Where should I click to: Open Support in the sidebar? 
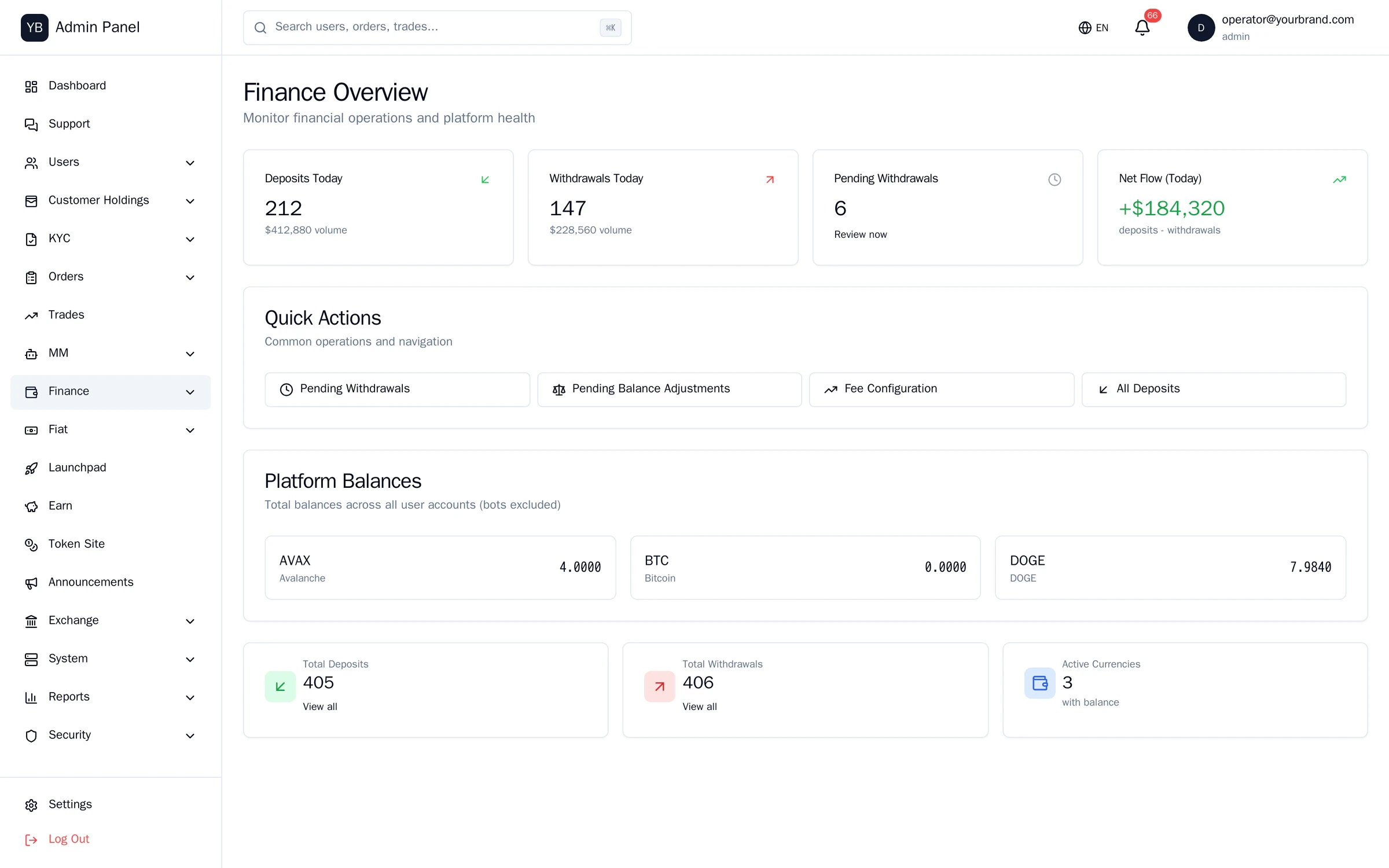click(x=111, y=124)
